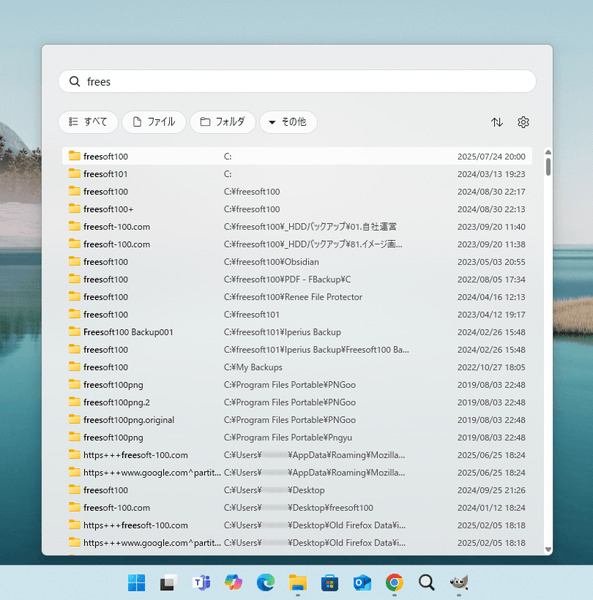The width and height of the screenshot is (593, 600).
Task: Open the Windows Start button
Action: click(x=137, y=582)
